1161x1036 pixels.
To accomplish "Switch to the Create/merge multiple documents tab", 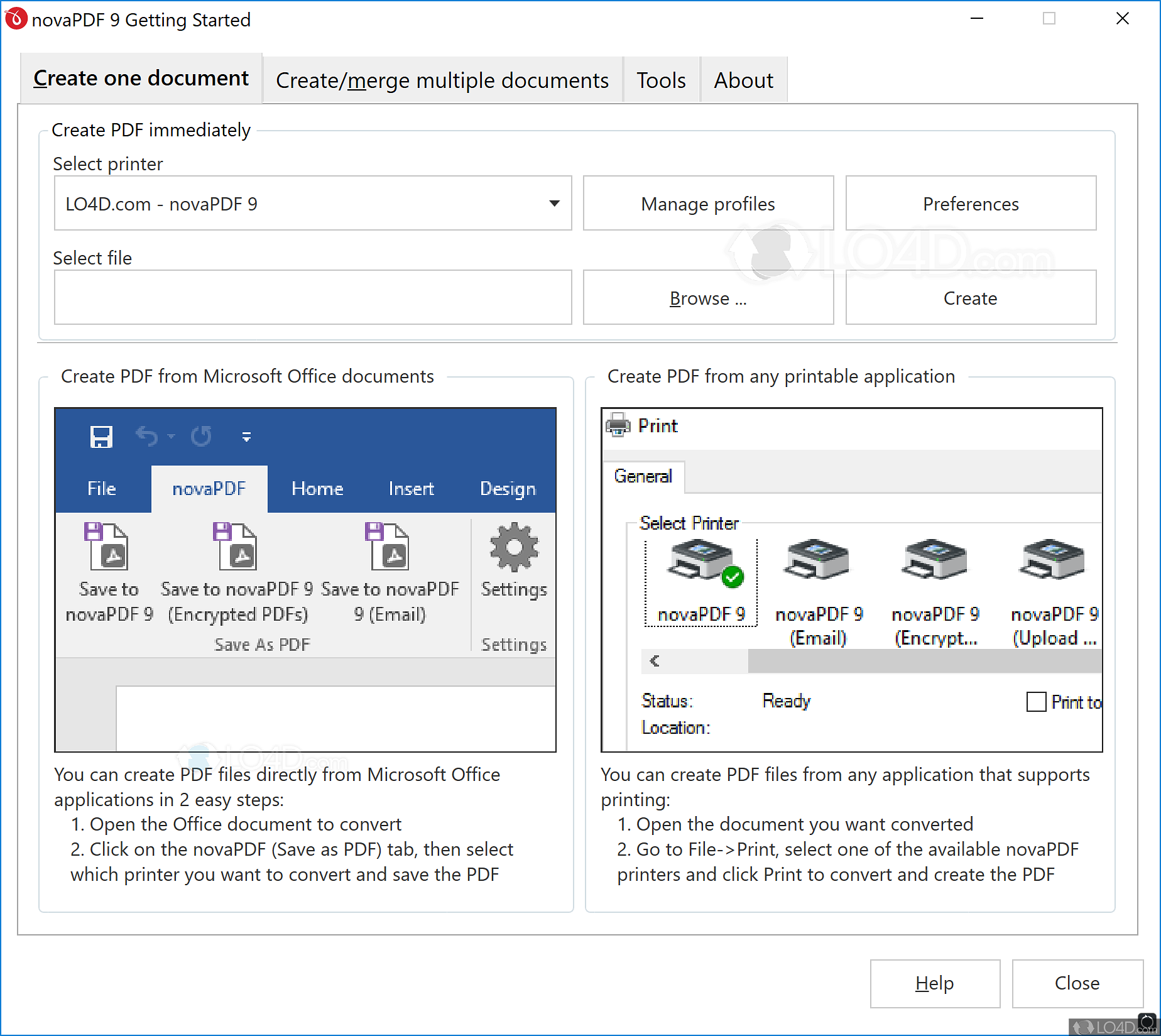I will point(442,80).
